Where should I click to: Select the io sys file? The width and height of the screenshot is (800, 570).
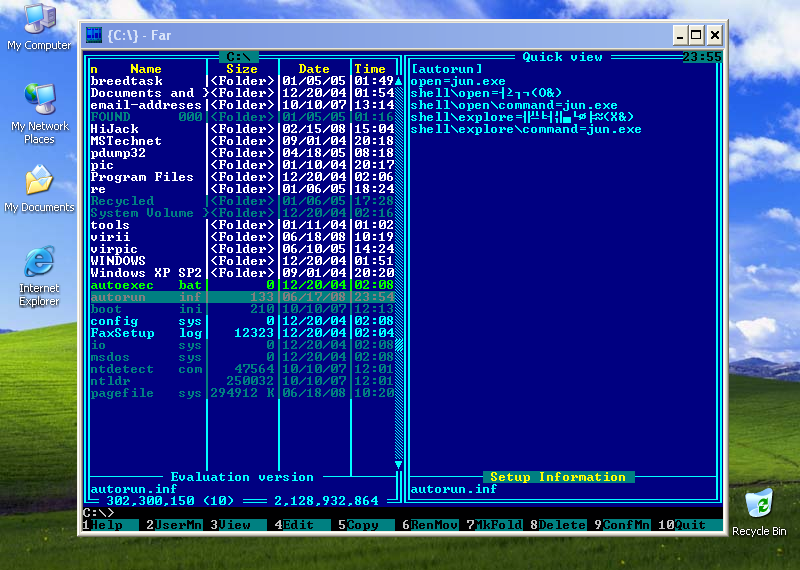click(x=242, y=344)
